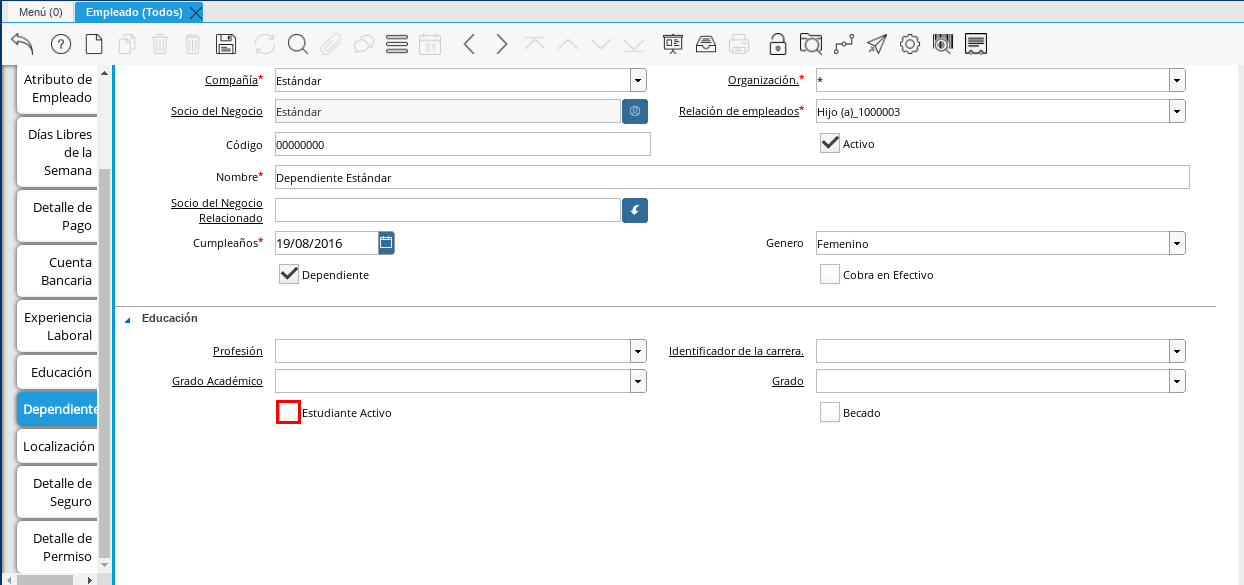Viewport: 1244px width, 585px height.
Task: Click the gear process icon in toolbar
Action: pos(909,44)
